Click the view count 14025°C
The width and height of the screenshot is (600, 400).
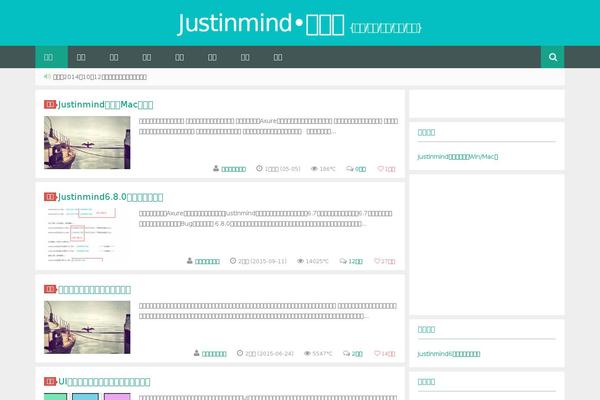pyautogui.click(x=317, y=261)
